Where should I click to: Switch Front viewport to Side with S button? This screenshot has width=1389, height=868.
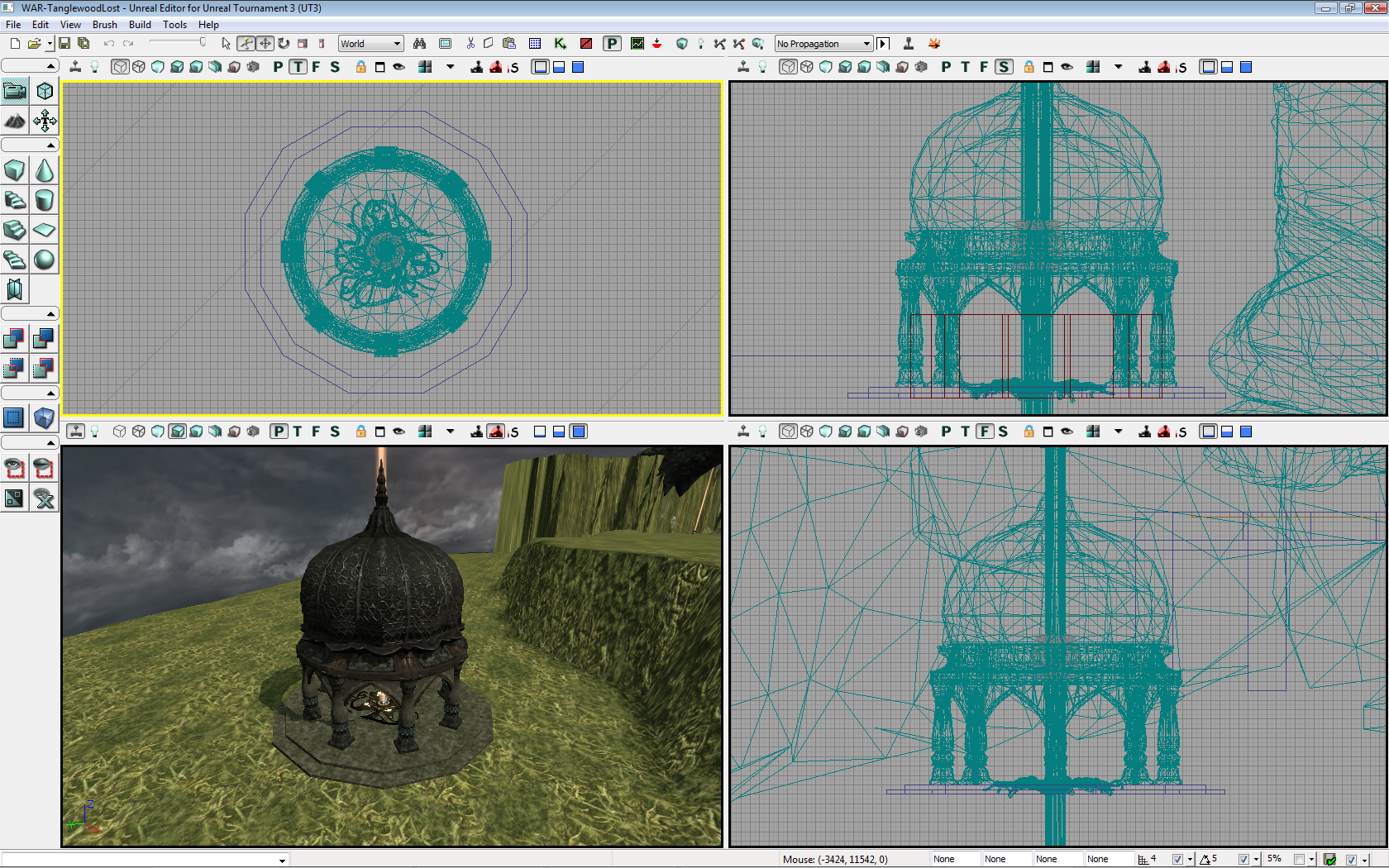(x=1003, y=432)
